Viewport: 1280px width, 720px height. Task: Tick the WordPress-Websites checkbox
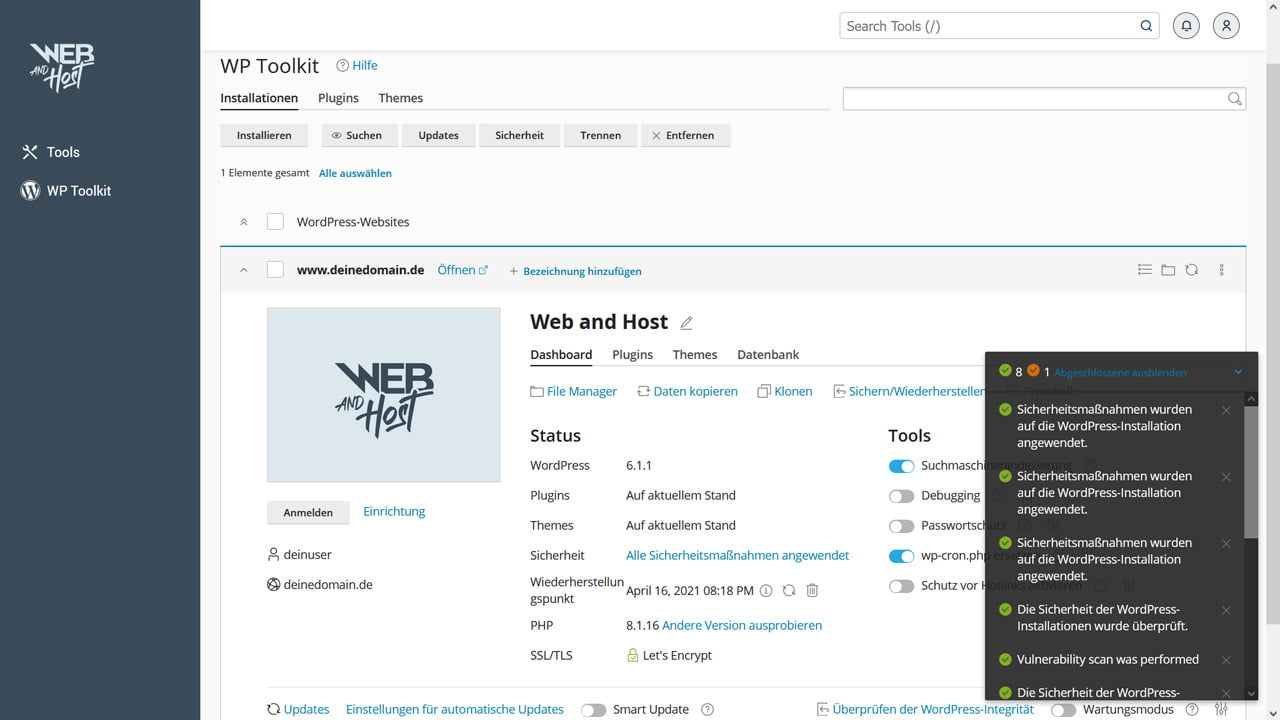click(275, 222)
